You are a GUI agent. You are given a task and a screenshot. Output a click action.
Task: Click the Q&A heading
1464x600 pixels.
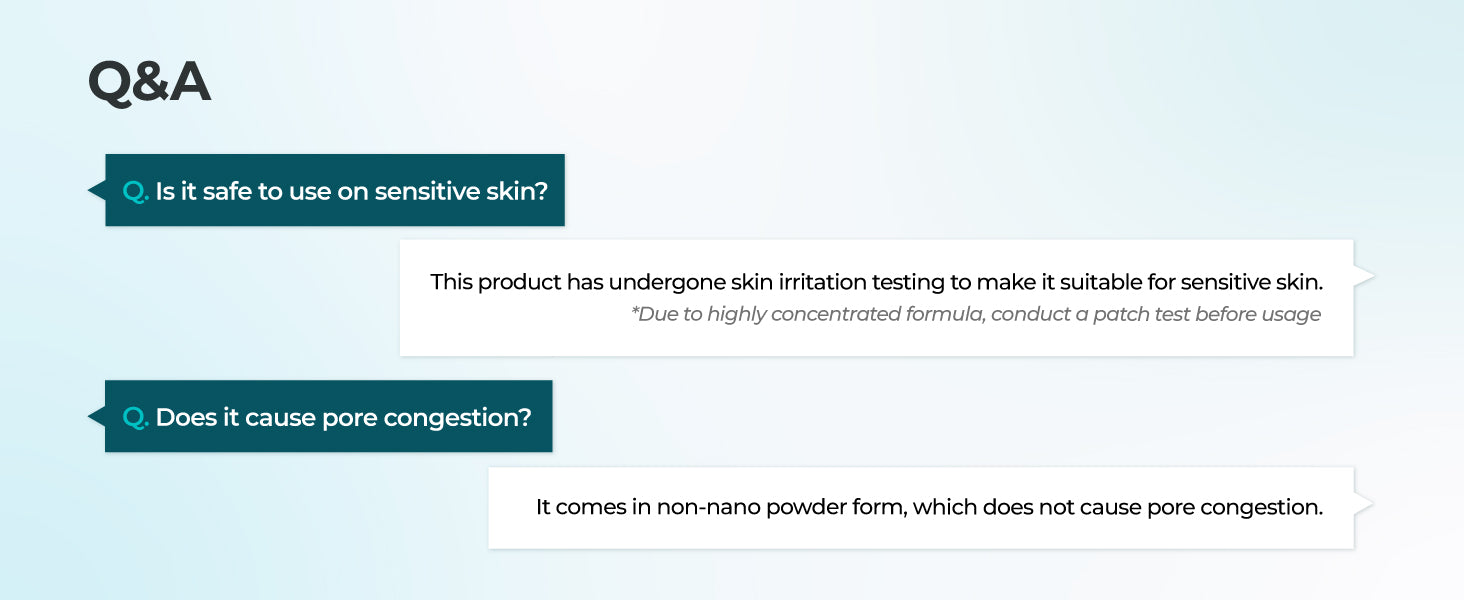coord(149,82)
